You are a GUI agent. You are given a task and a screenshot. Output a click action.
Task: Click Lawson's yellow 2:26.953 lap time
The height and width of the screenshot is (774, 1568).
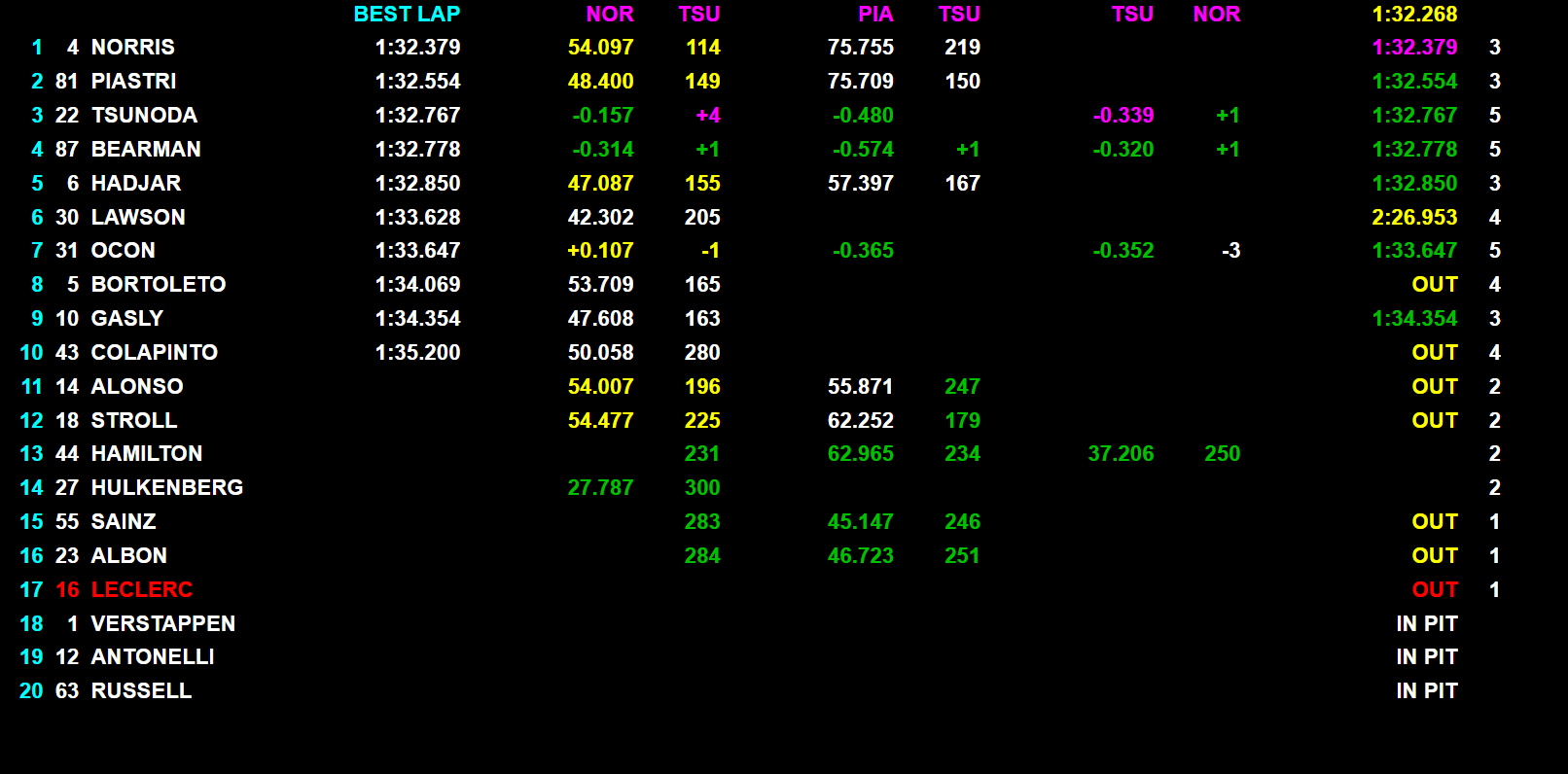click(x=1413, y=217)
